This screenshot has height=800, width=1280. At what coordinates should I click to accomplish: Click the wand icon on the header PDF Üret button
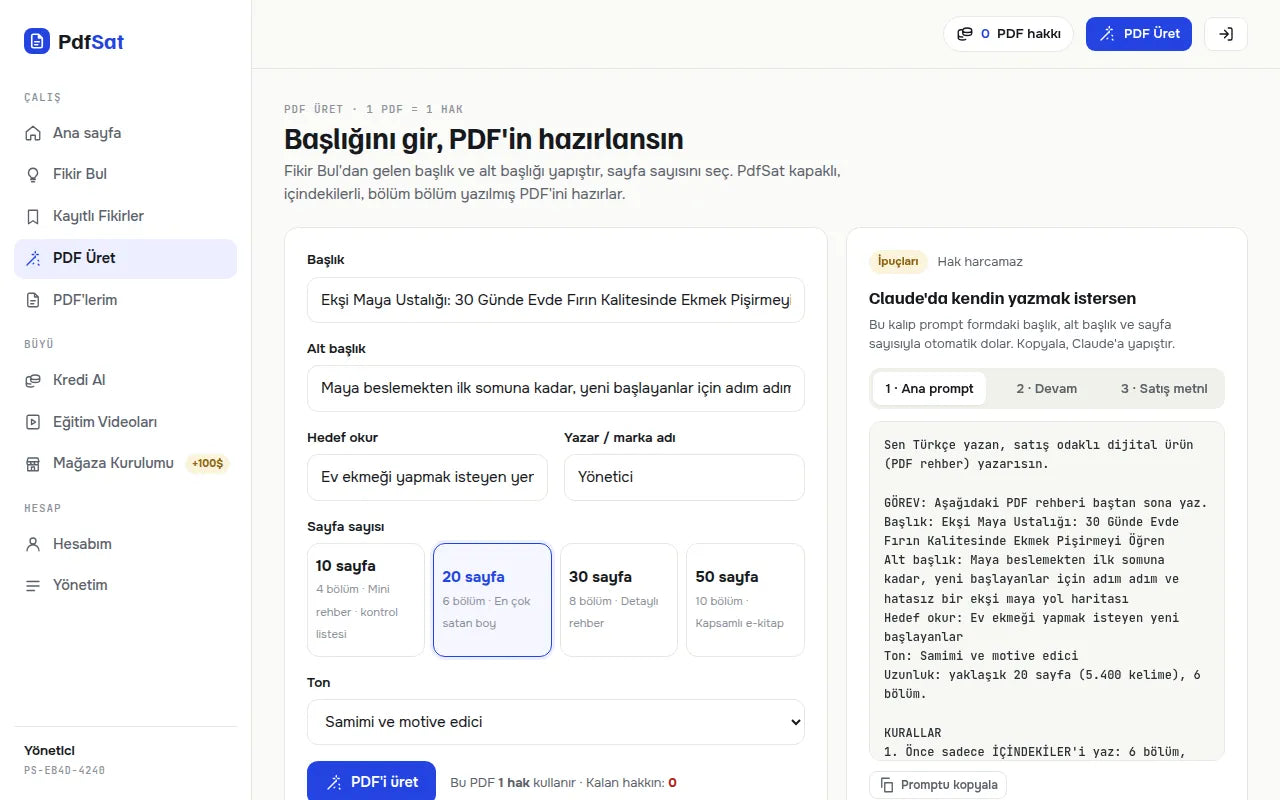click(1107, 34)
